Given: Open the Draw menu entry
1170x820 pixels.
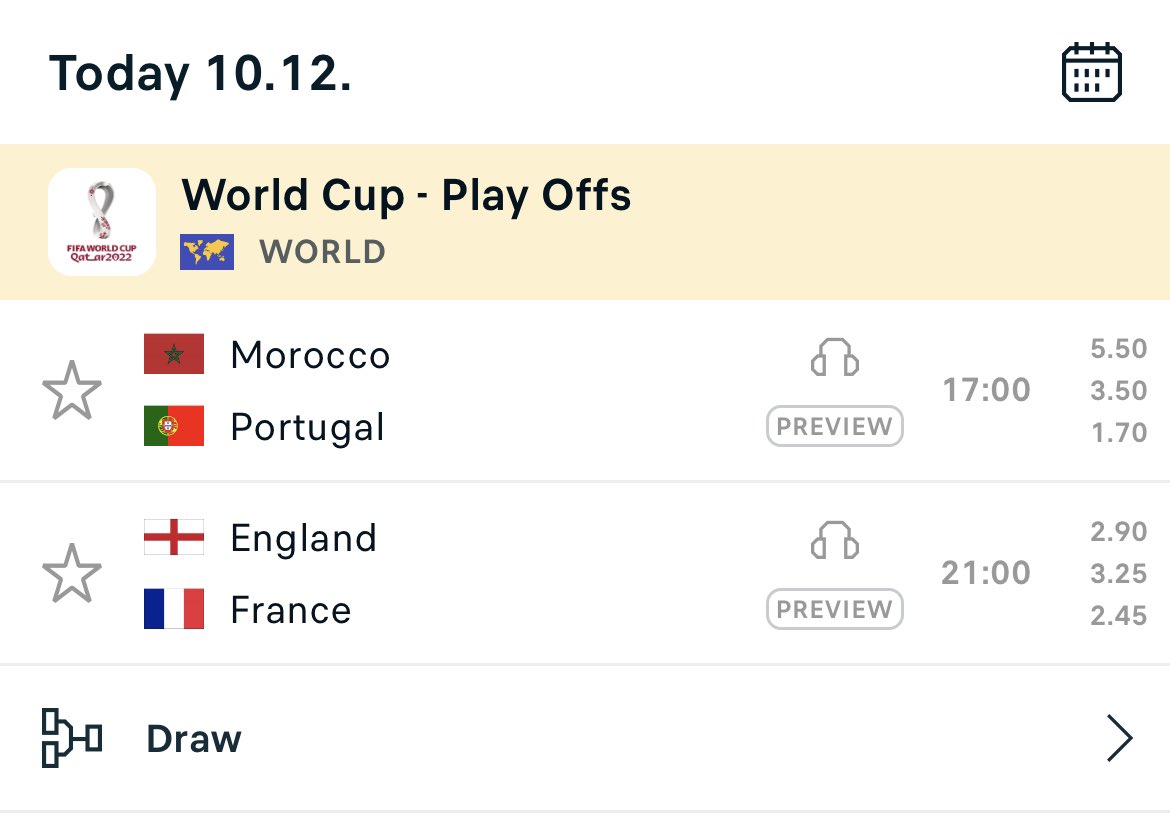Looking at the screenshot, I should [194, 740].
